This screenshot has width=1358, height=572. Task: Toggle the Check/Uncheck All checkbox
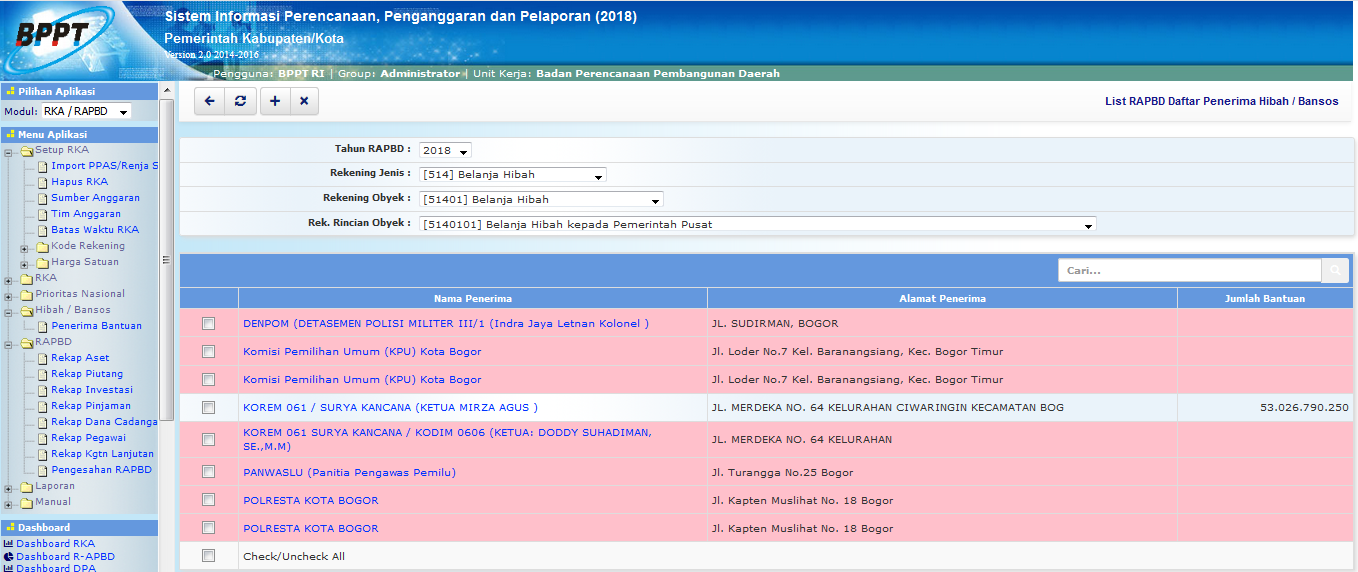coord(208,556)
